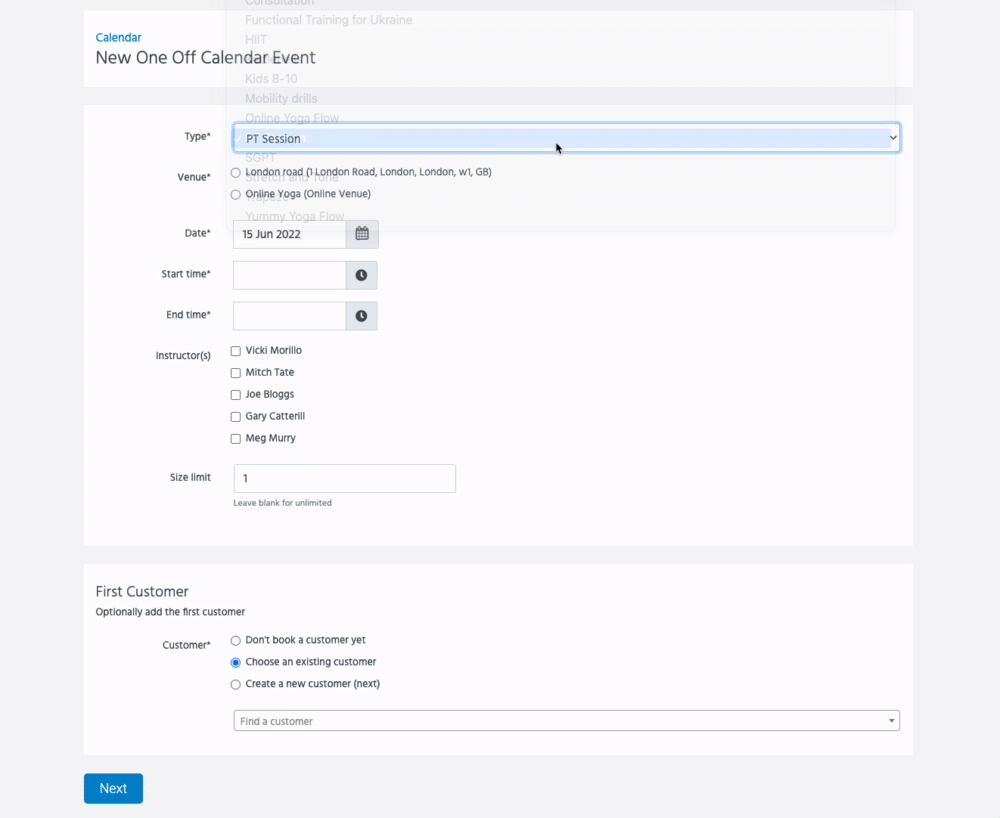
Task: Check the Mitch Tate instructor box
Action: coord(236,373)
